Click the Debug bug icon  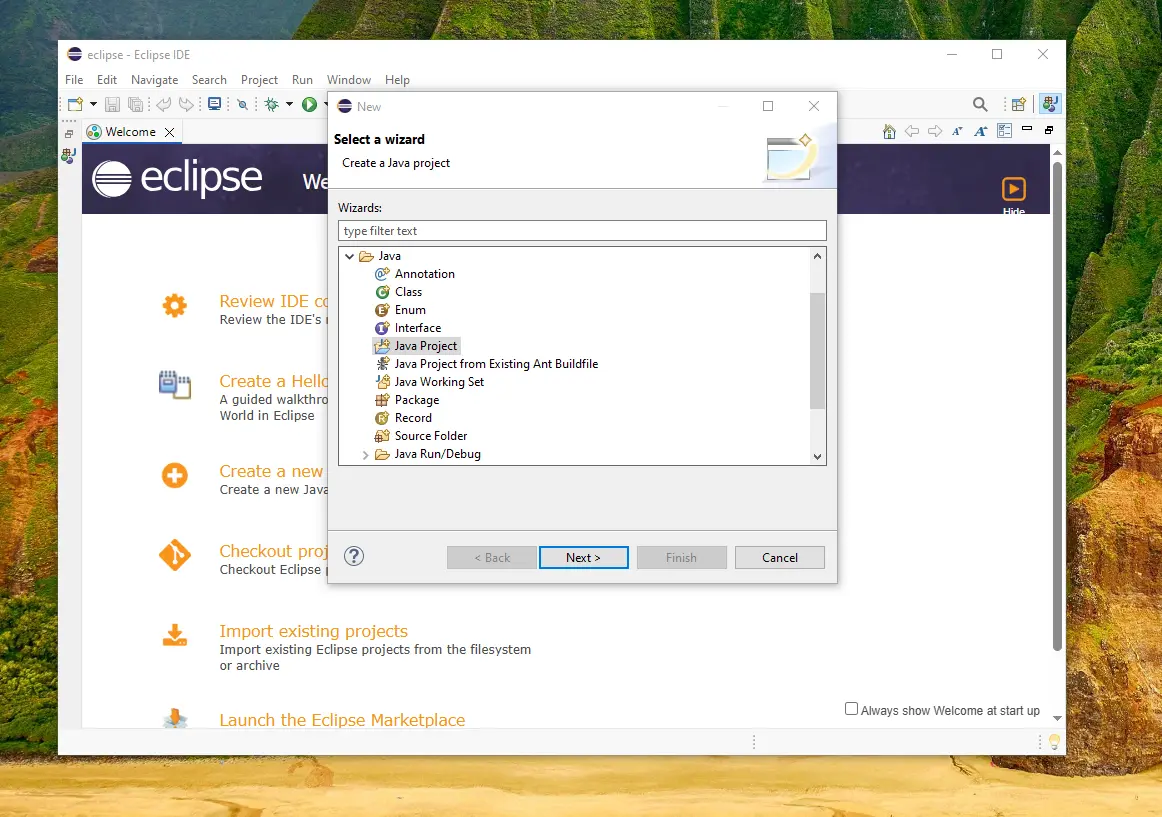click(272, 105)
